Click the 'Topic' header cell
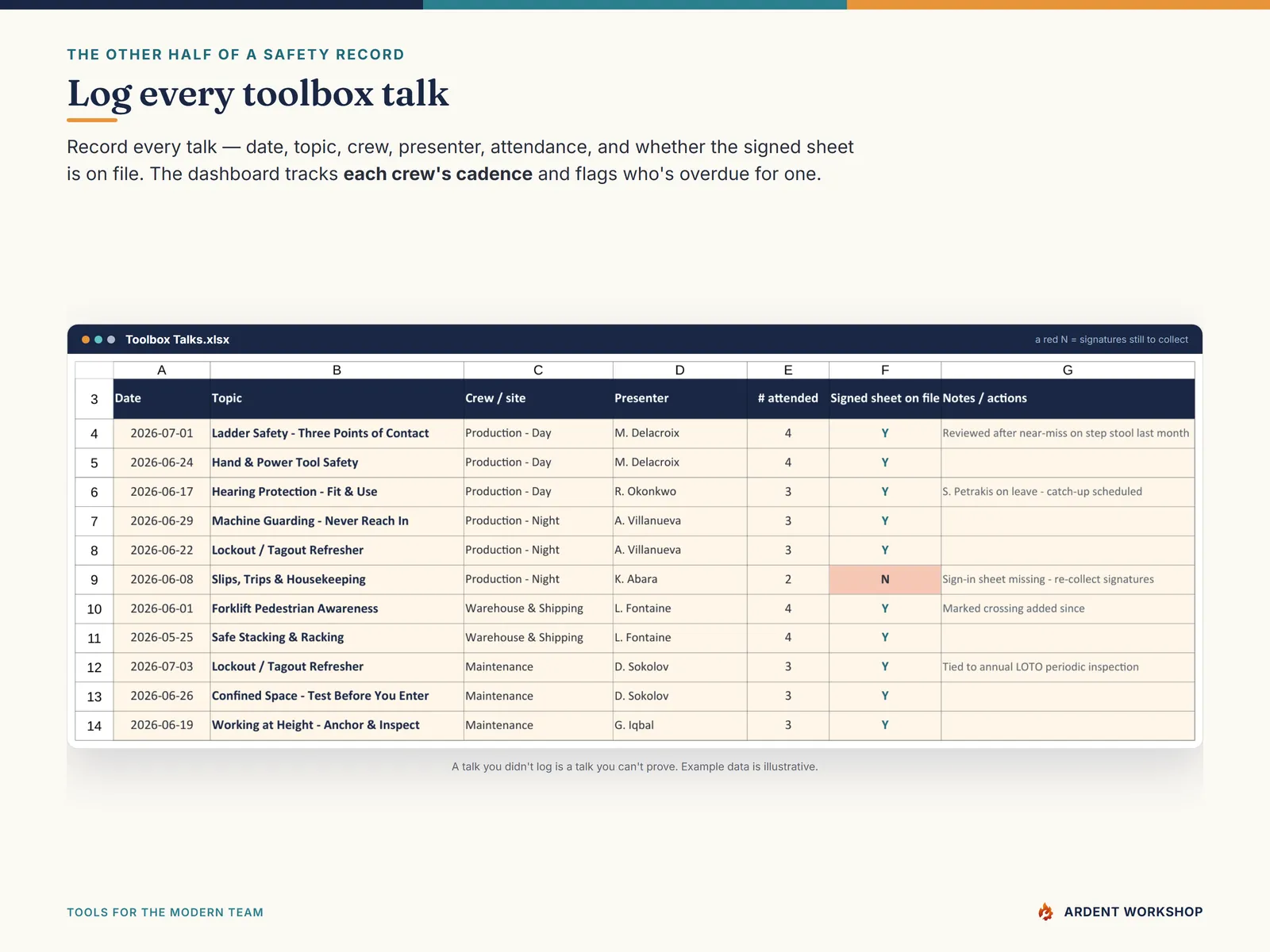Screen dimensions: 1270x952 click(x=337, y=398)
